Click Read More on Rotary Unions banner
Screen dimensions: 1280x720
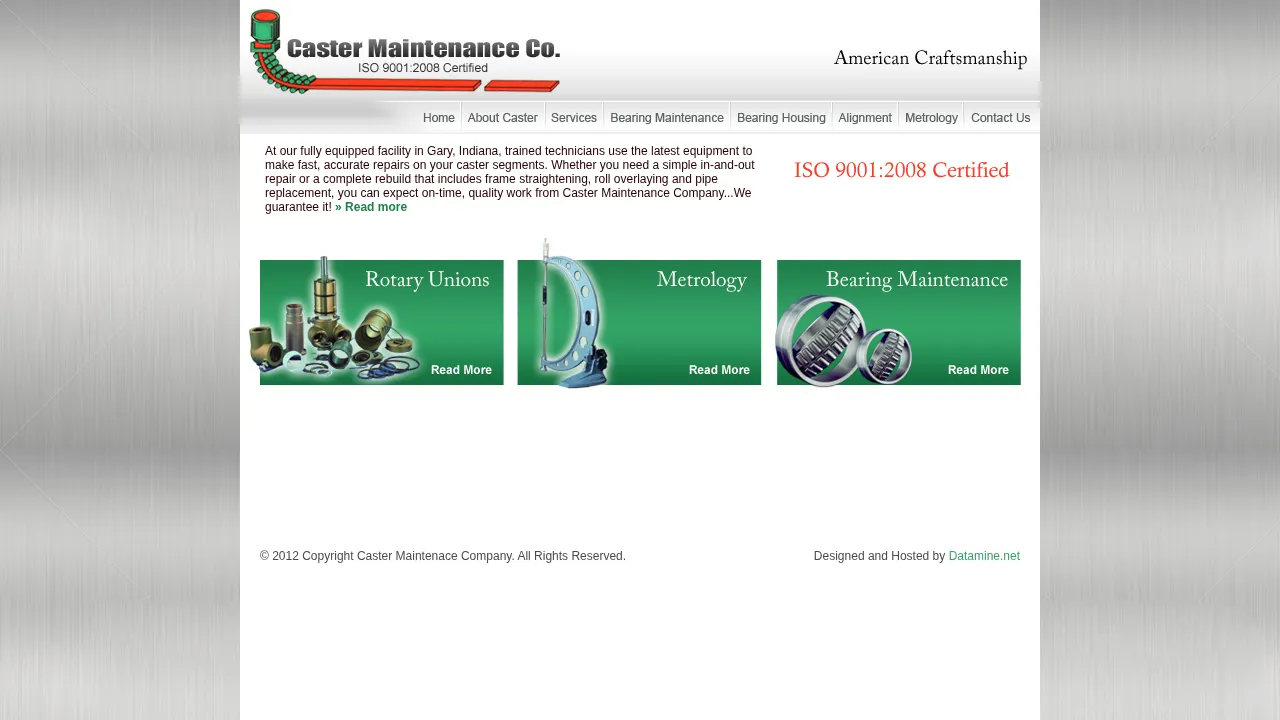click(x=461, y=370)
